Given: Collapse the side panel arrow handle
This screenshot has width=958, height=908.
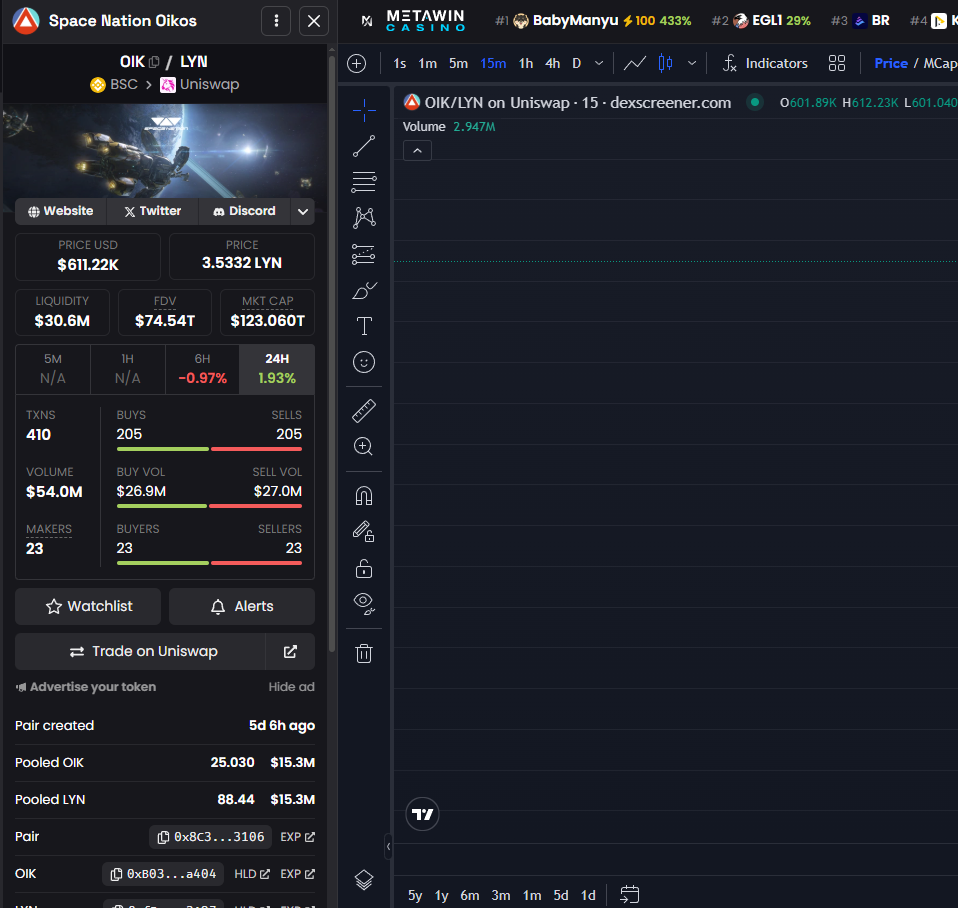Looking at the screenshot, I should [388, 846].
